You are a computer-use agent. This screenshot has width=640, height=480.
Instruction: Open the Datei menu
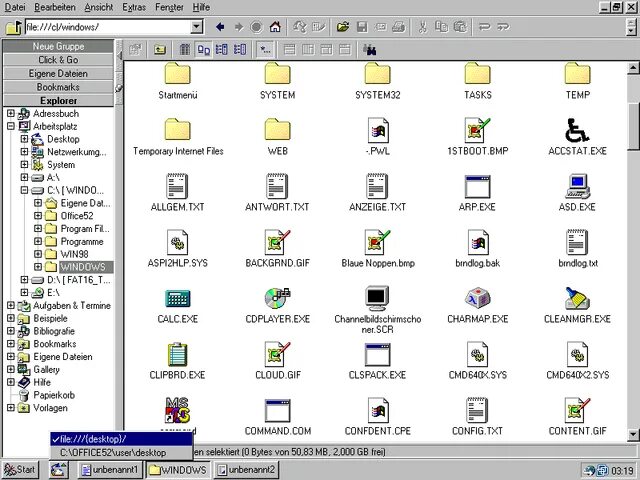tap(15, 7)
